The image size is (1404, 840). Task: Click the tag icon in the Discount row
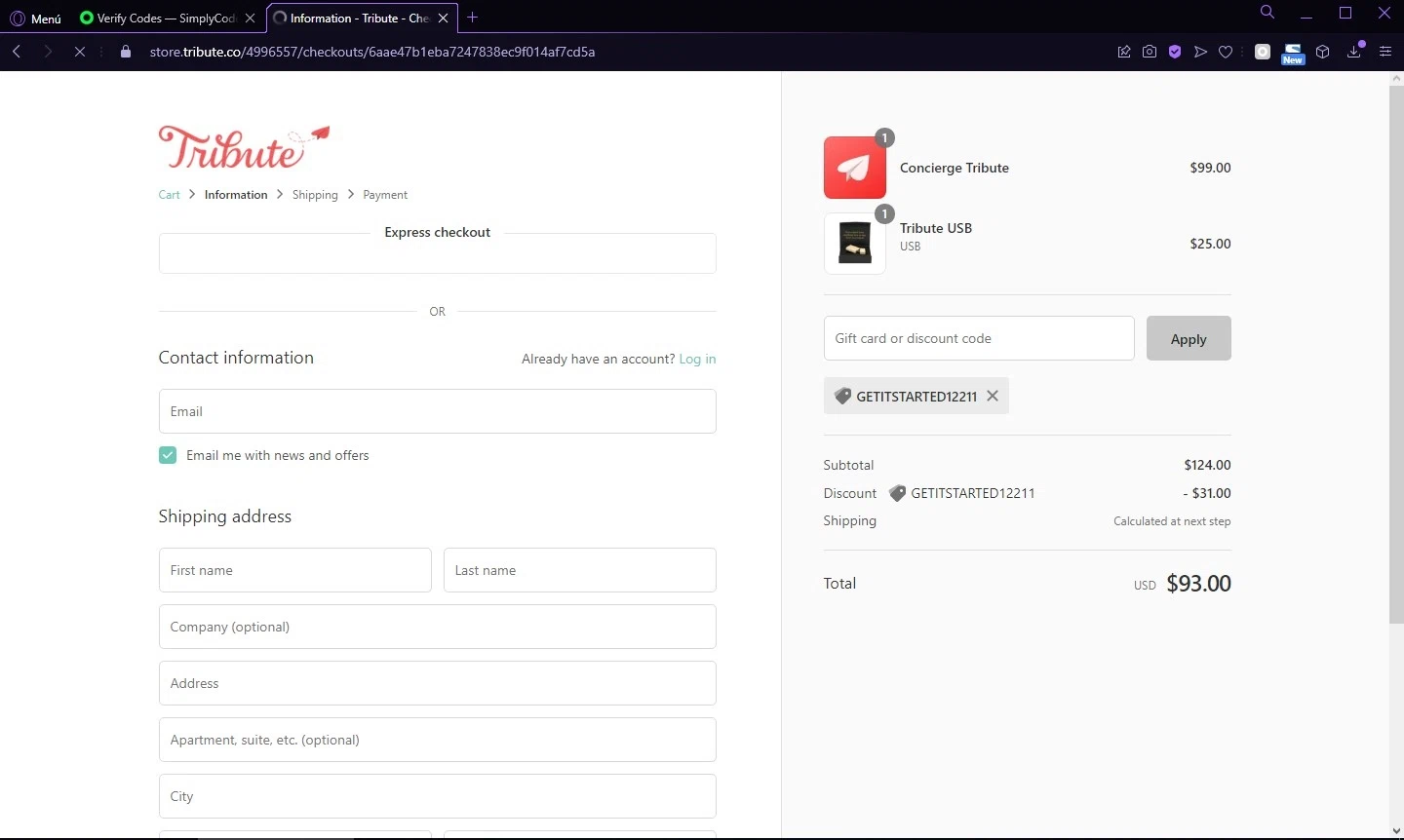[x=898, y=493]
